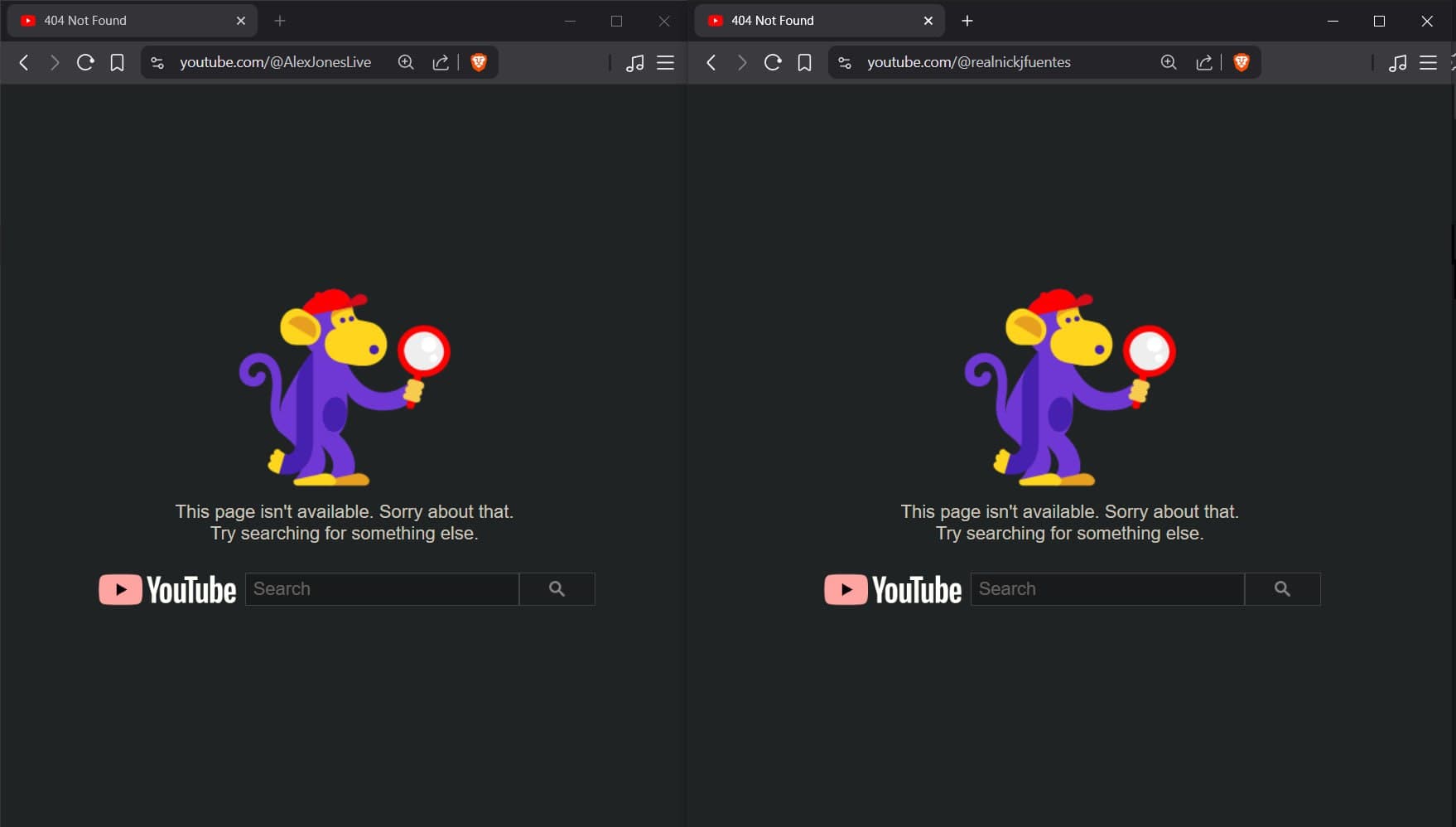
Task: Select the 404 Not Found tab on the left
Action: pos(124,20)
